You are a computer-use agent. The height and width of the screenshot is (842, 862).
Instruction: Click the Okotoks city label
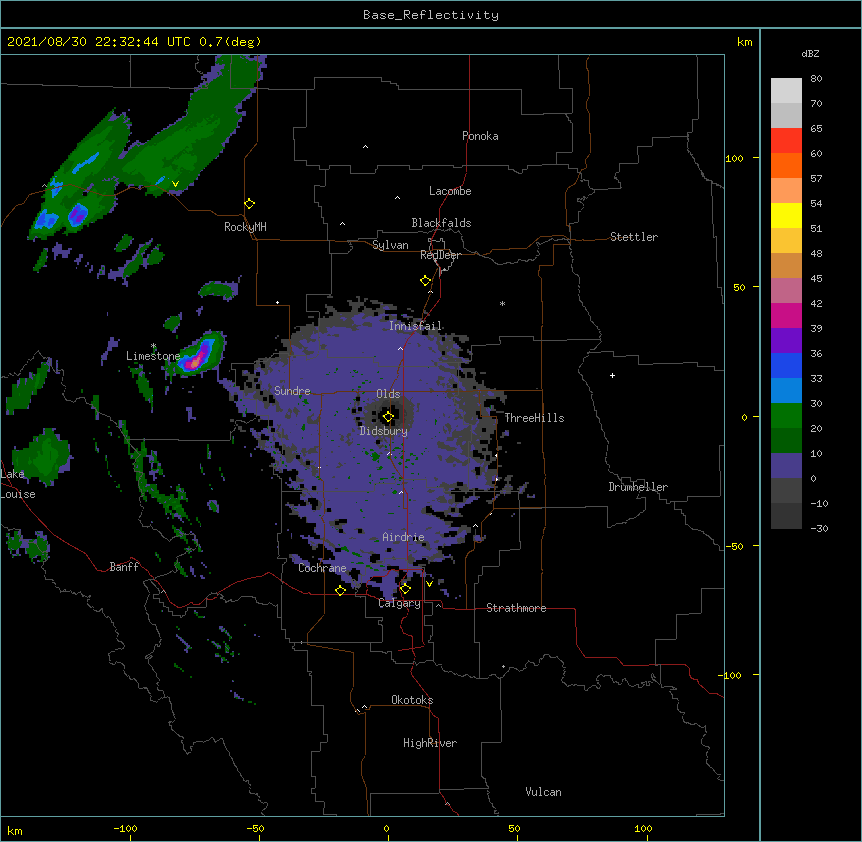click(x=412, y=700)
